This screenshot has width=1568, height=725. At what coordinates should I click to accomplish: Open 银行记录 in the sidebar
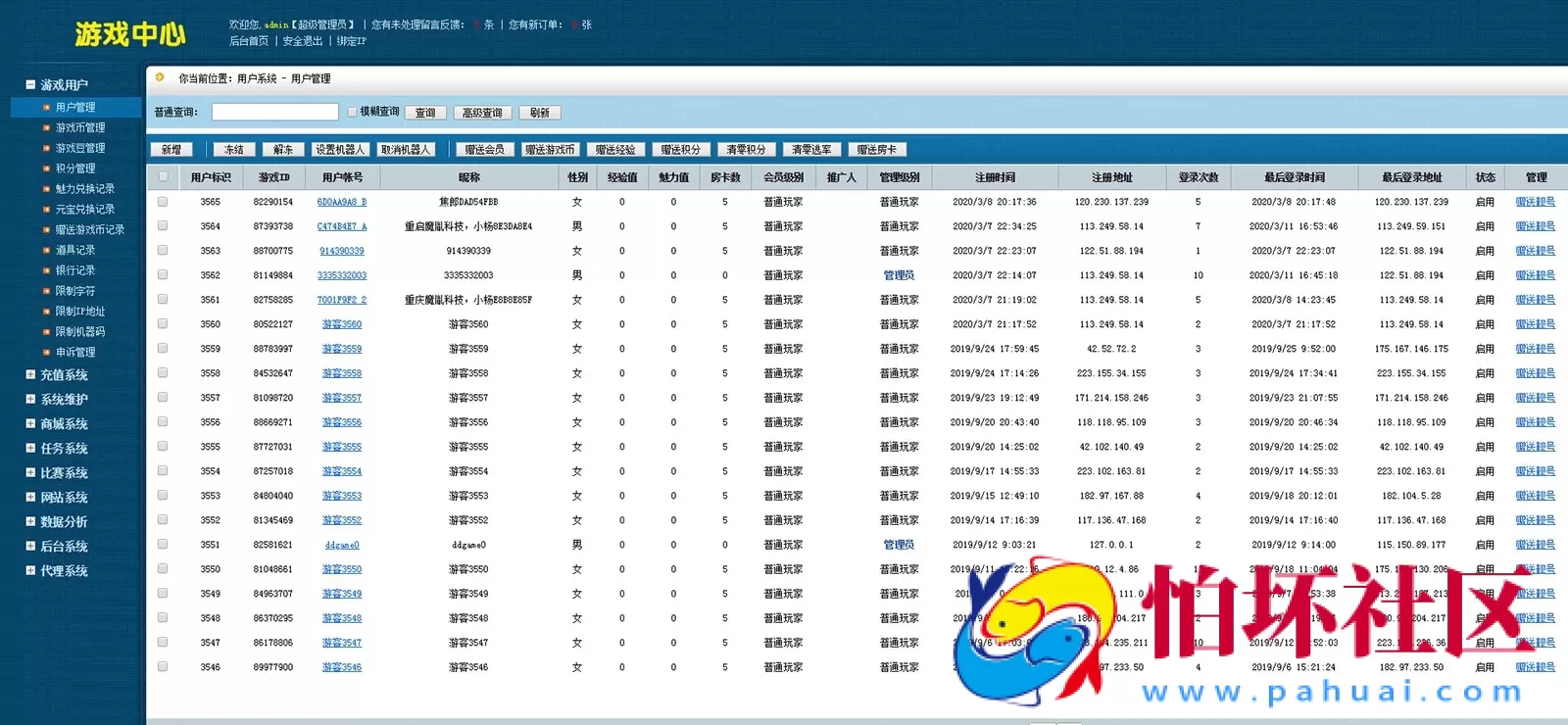click(75, 271)
